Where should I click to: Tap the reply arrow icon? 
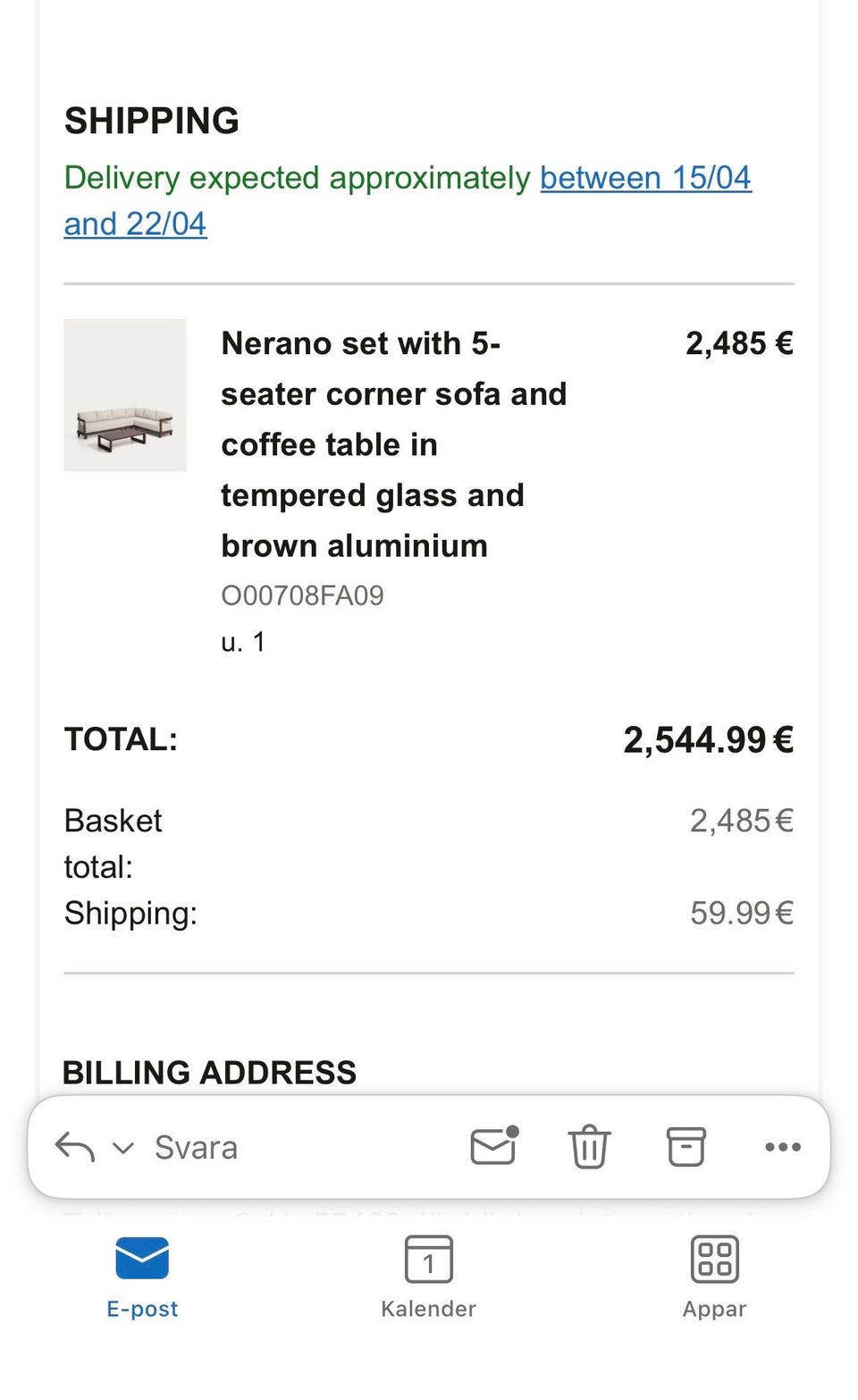pyautogui.click(x=75, y=1147)
